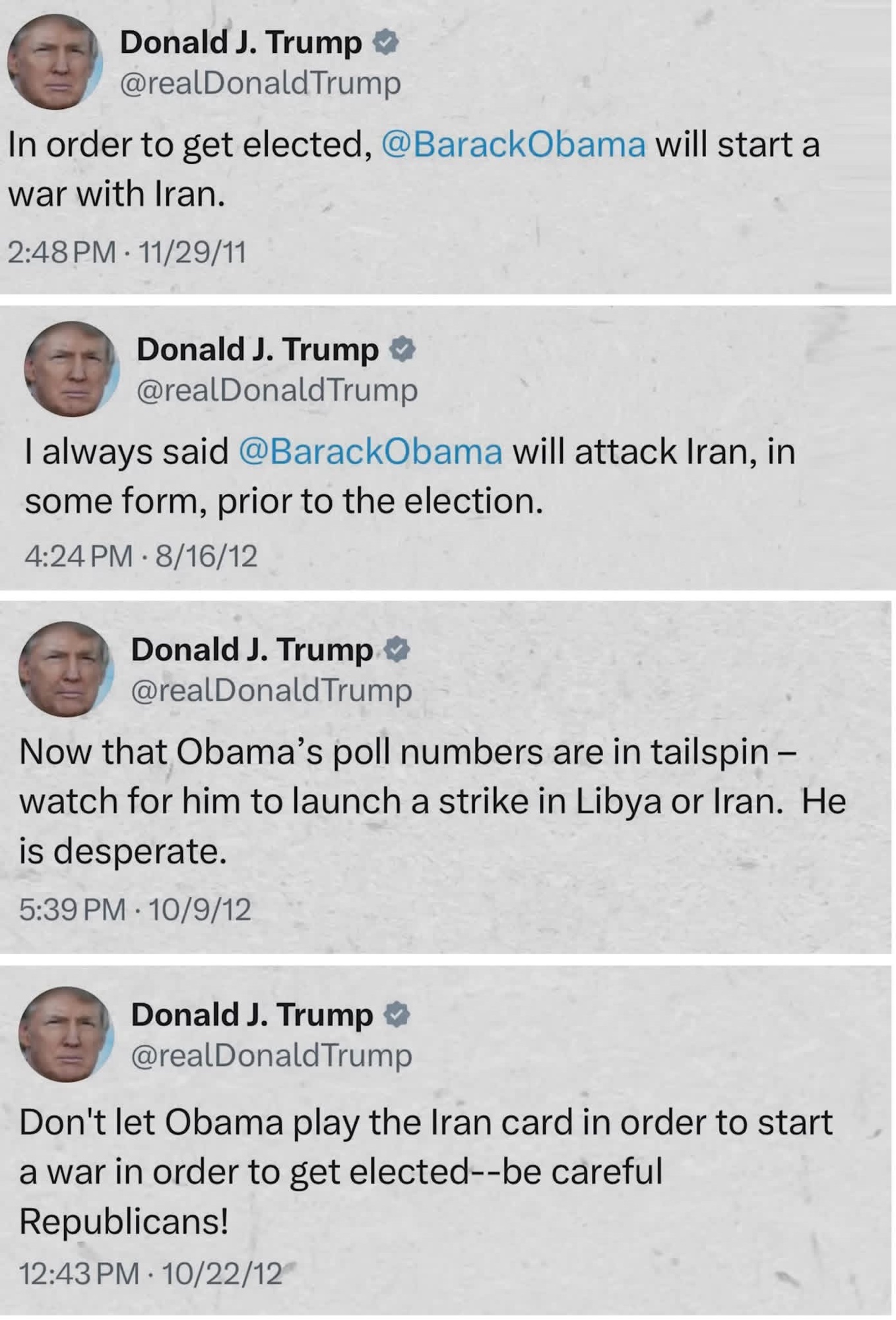This screenshot has height=1320, width=896.
Task: Tap the profile photo on the 10/9/12 tweet
Action: tap(66, 669)
